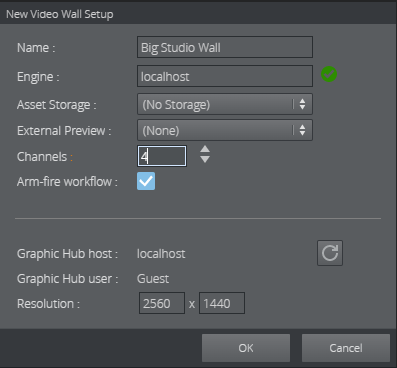Click the Graphic Hub user value Guest
The width and height of the screenshot is (397, 368).
(x=153, y=279)
